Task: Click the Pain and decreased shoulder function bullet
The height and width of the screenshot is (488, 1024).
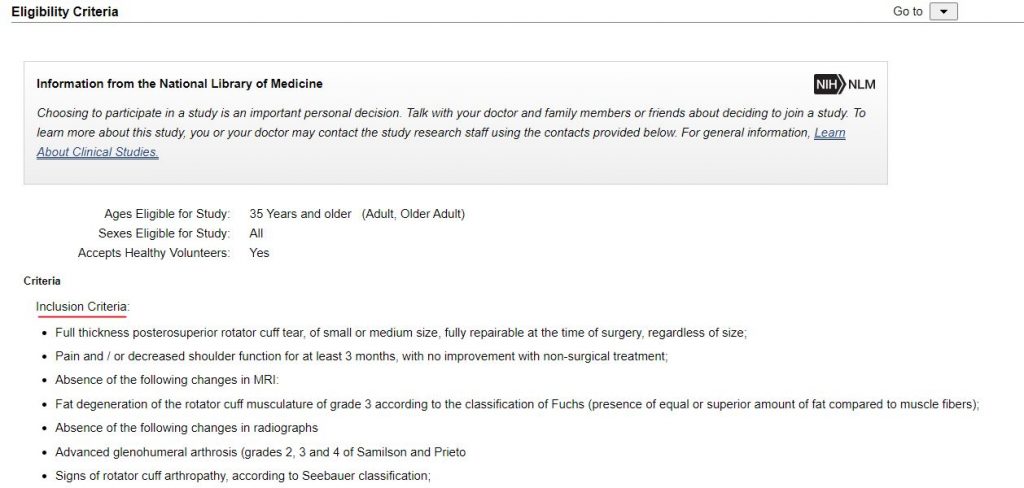Action: (x=361, y=356)
